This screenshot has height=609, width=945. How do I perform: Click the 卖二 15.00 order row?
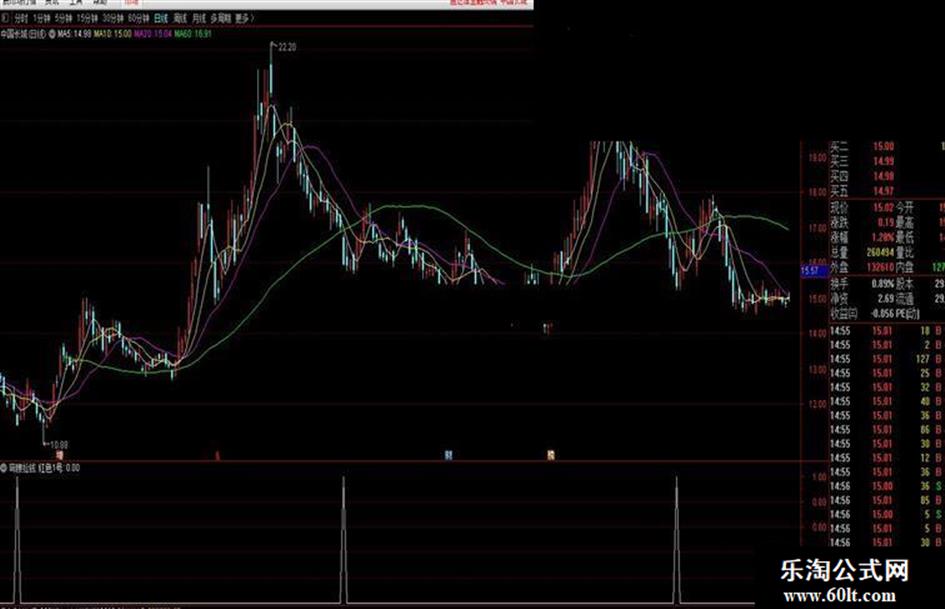[887, 147]
